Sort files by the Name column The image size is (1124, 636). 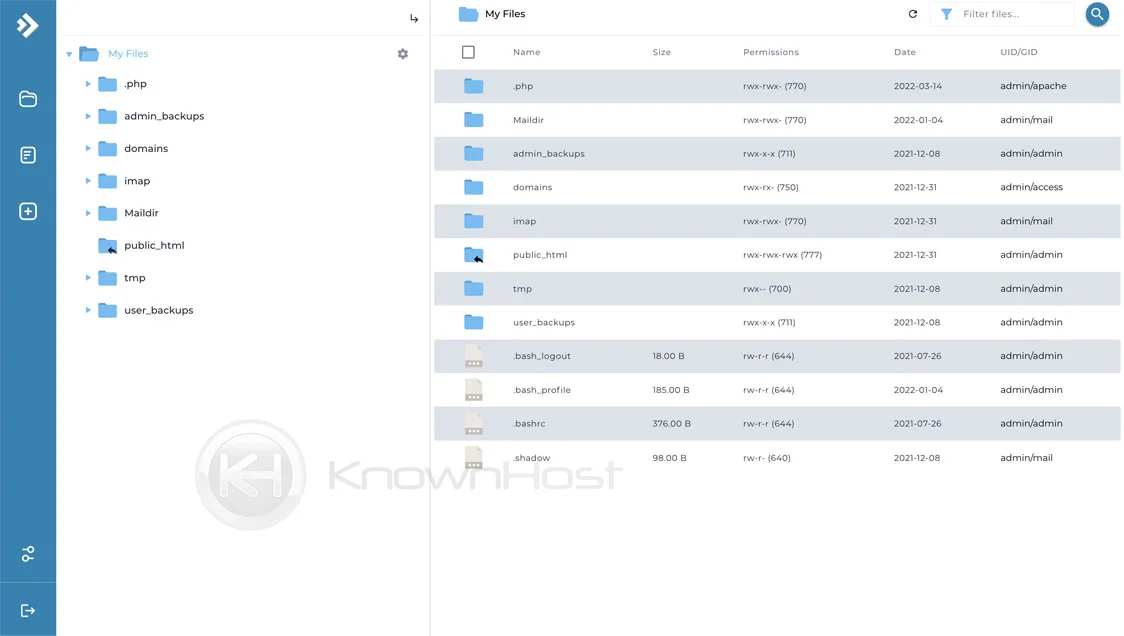[526, 52]
